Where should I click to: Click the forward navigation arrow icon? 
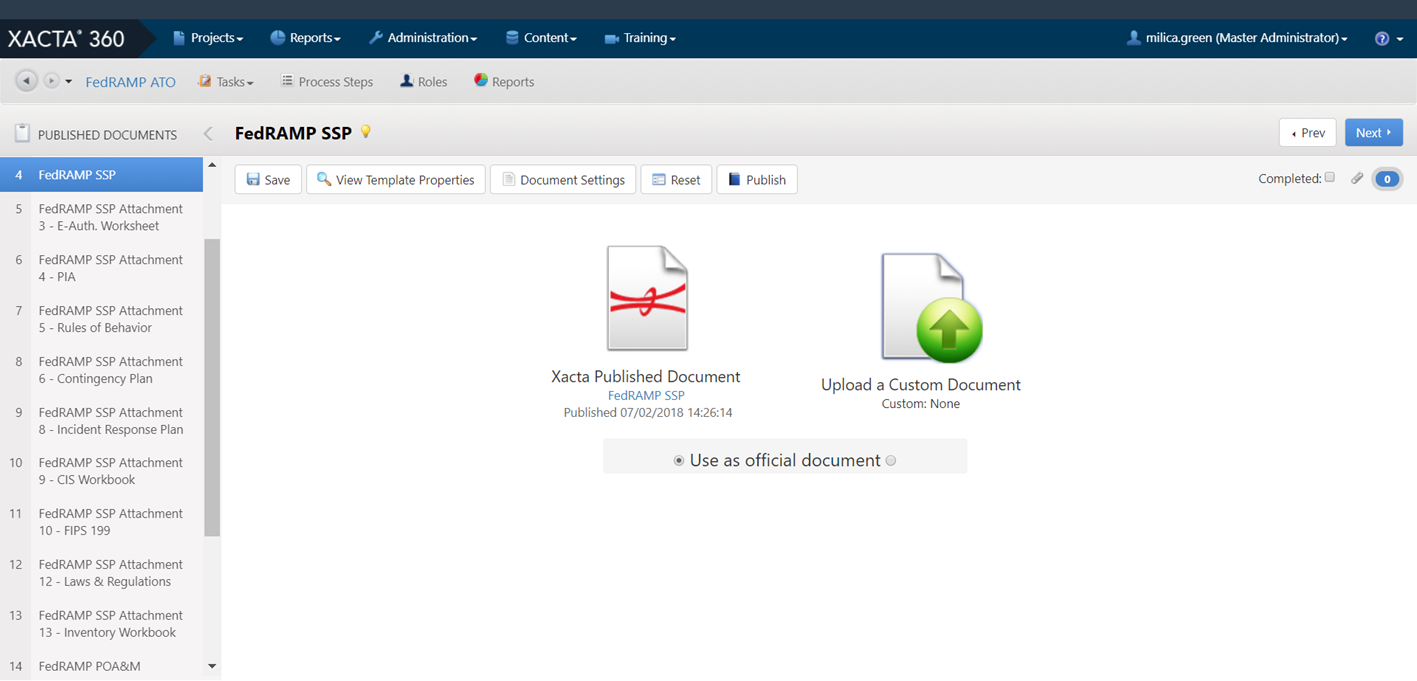coord(51,81)
